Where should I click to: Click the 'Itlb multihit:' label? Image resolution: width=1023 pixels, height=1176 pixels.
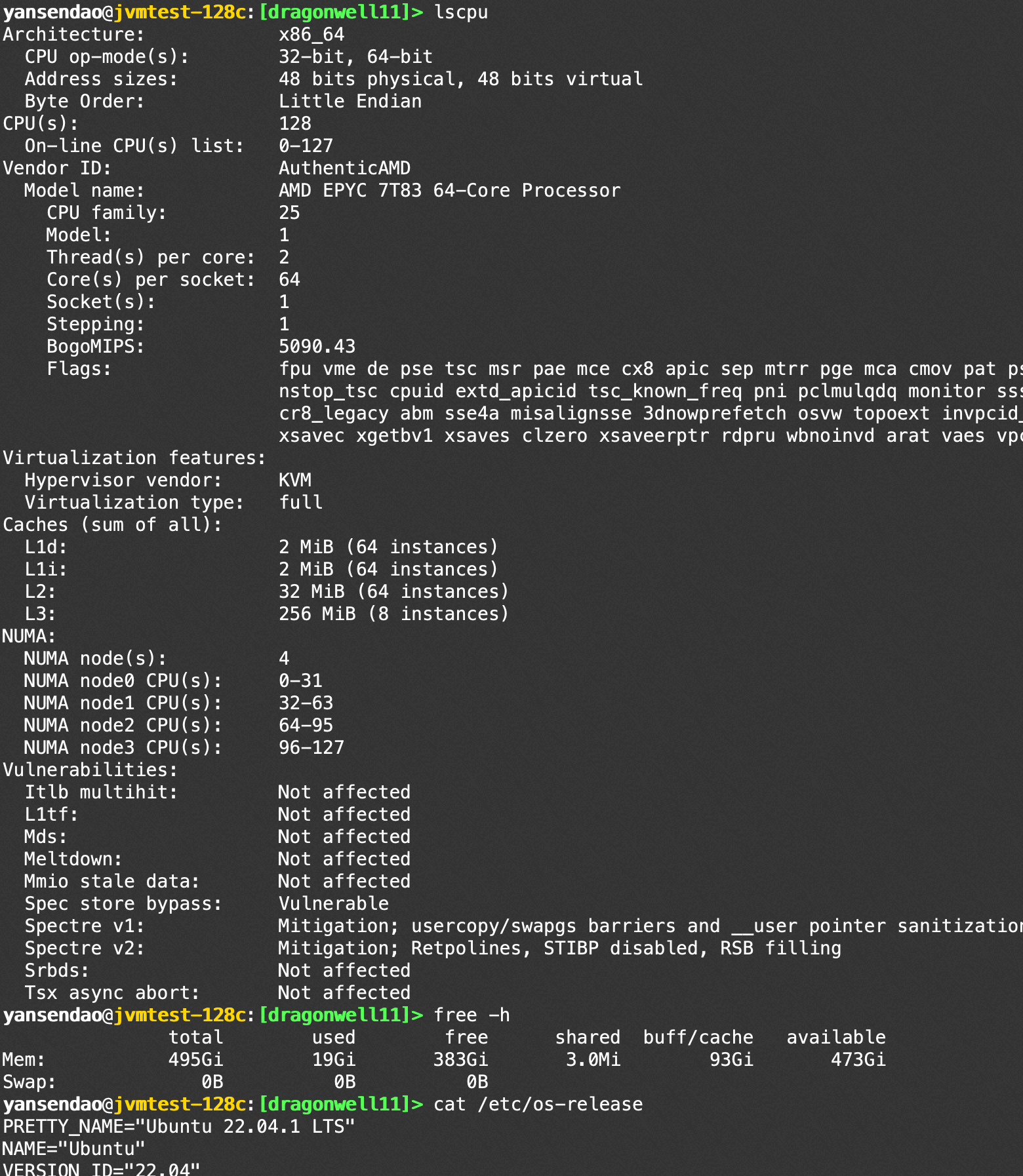click(101, 793)
